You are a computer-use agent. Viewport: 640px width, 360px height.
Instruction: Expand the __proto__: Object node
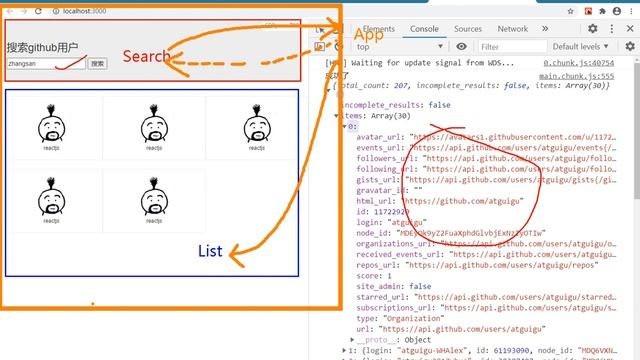point(352,340)
